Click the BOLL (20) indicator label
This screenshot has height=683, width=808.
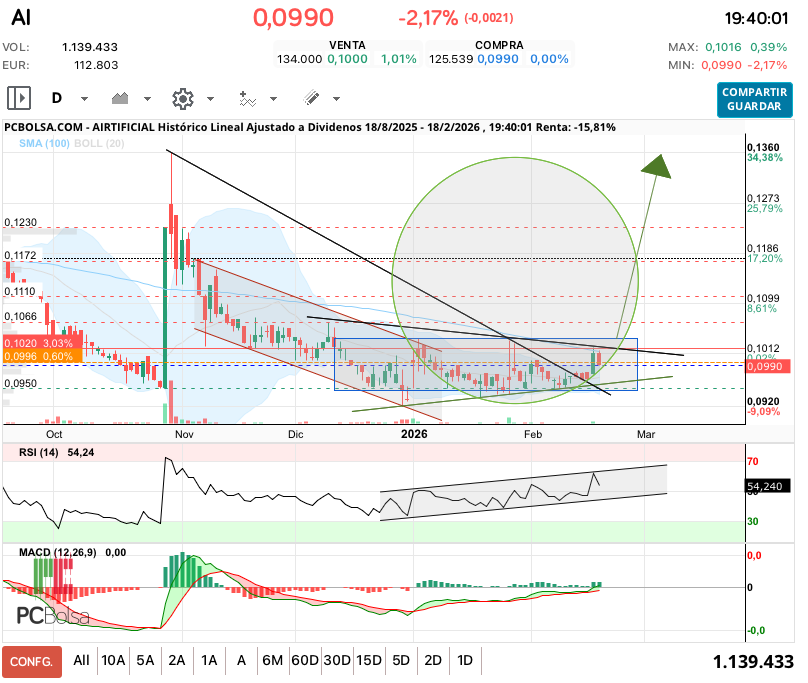point(99,143)
